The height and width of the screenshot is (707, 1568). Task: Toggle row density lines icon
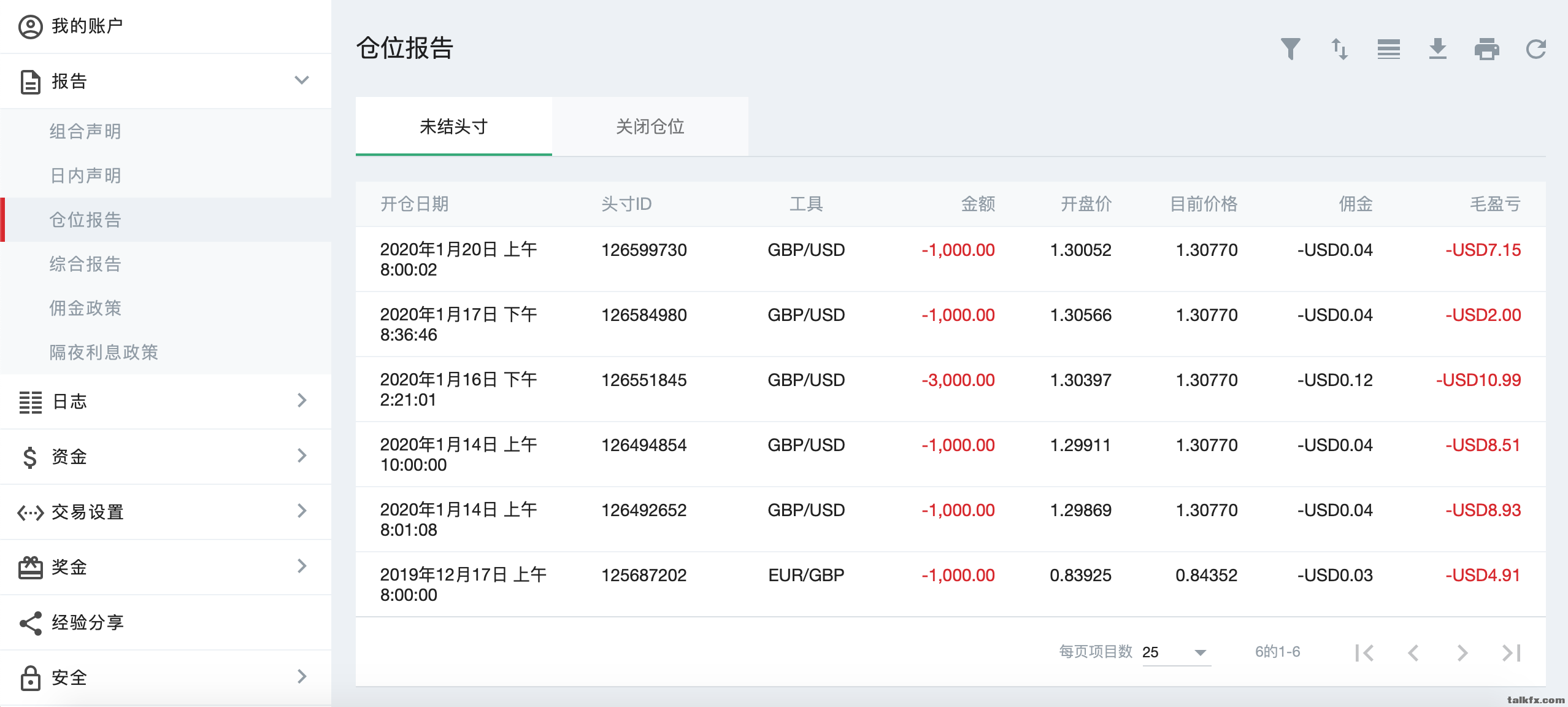1388,49
